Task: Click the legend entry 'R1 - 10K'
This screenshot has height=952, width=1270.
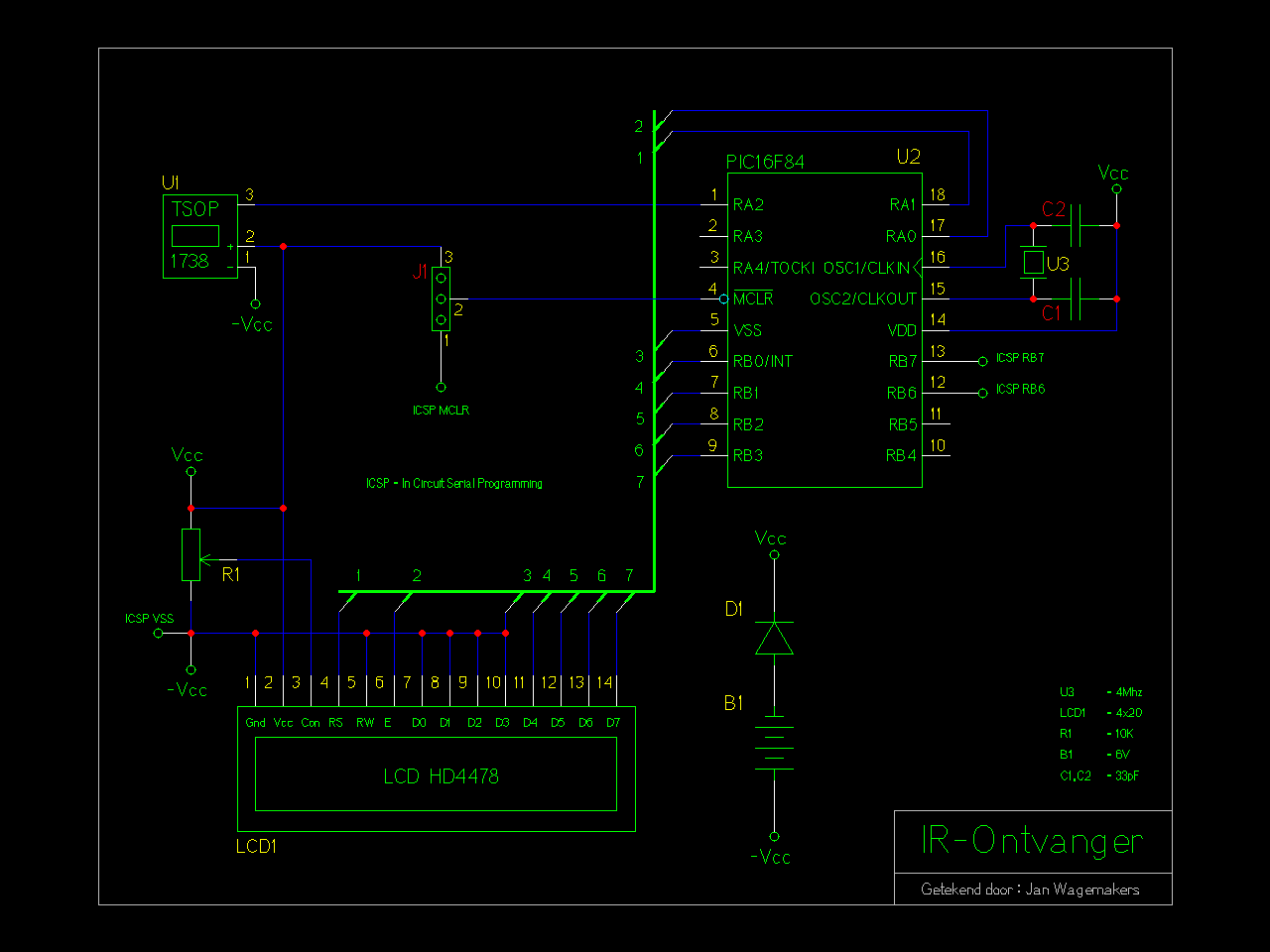Action: 1096,734
